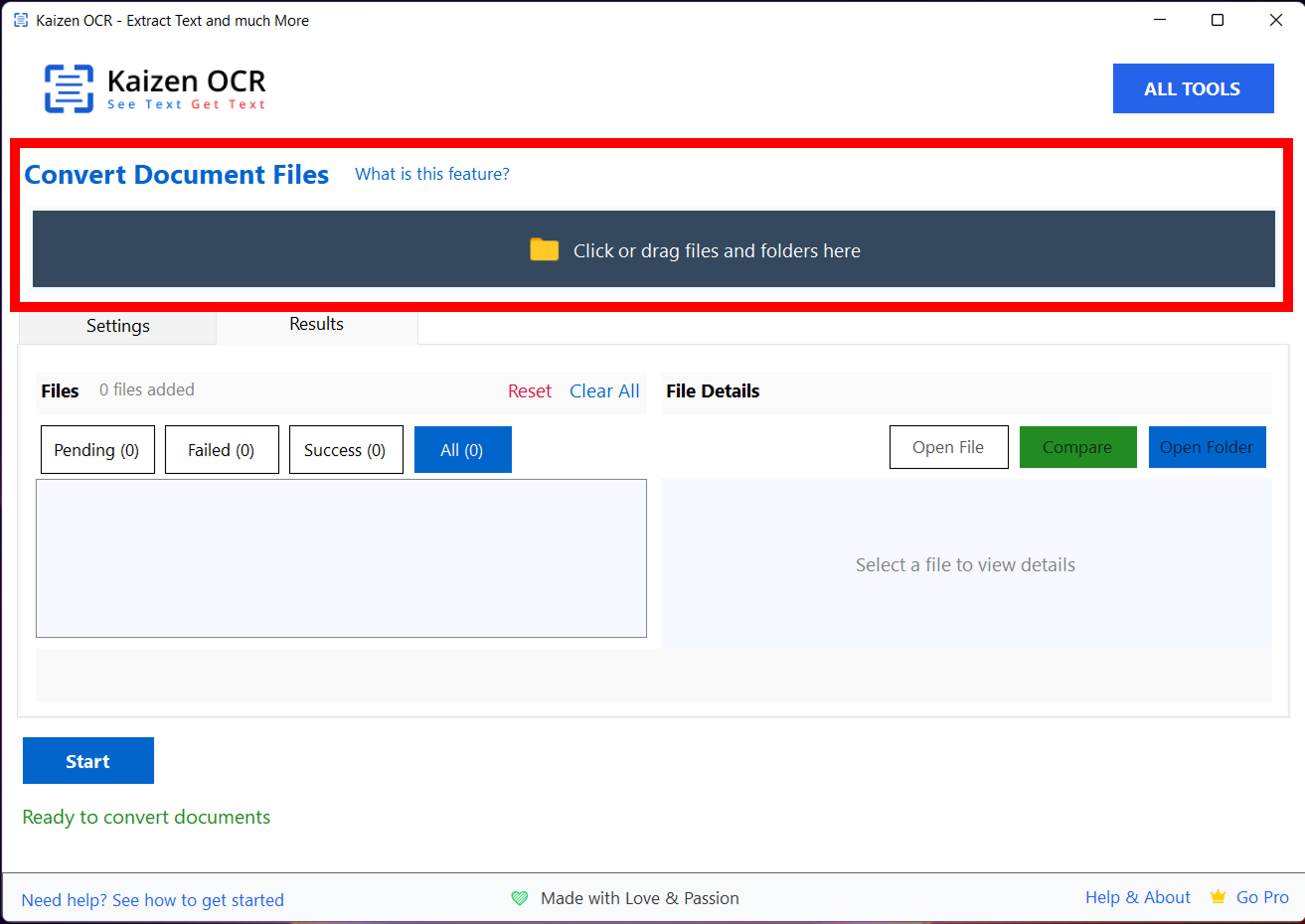Image resolution: width=1305 pixels, height=924 pixels.
Task: Filter files by Pending (0)
Action: click(96, 450)
